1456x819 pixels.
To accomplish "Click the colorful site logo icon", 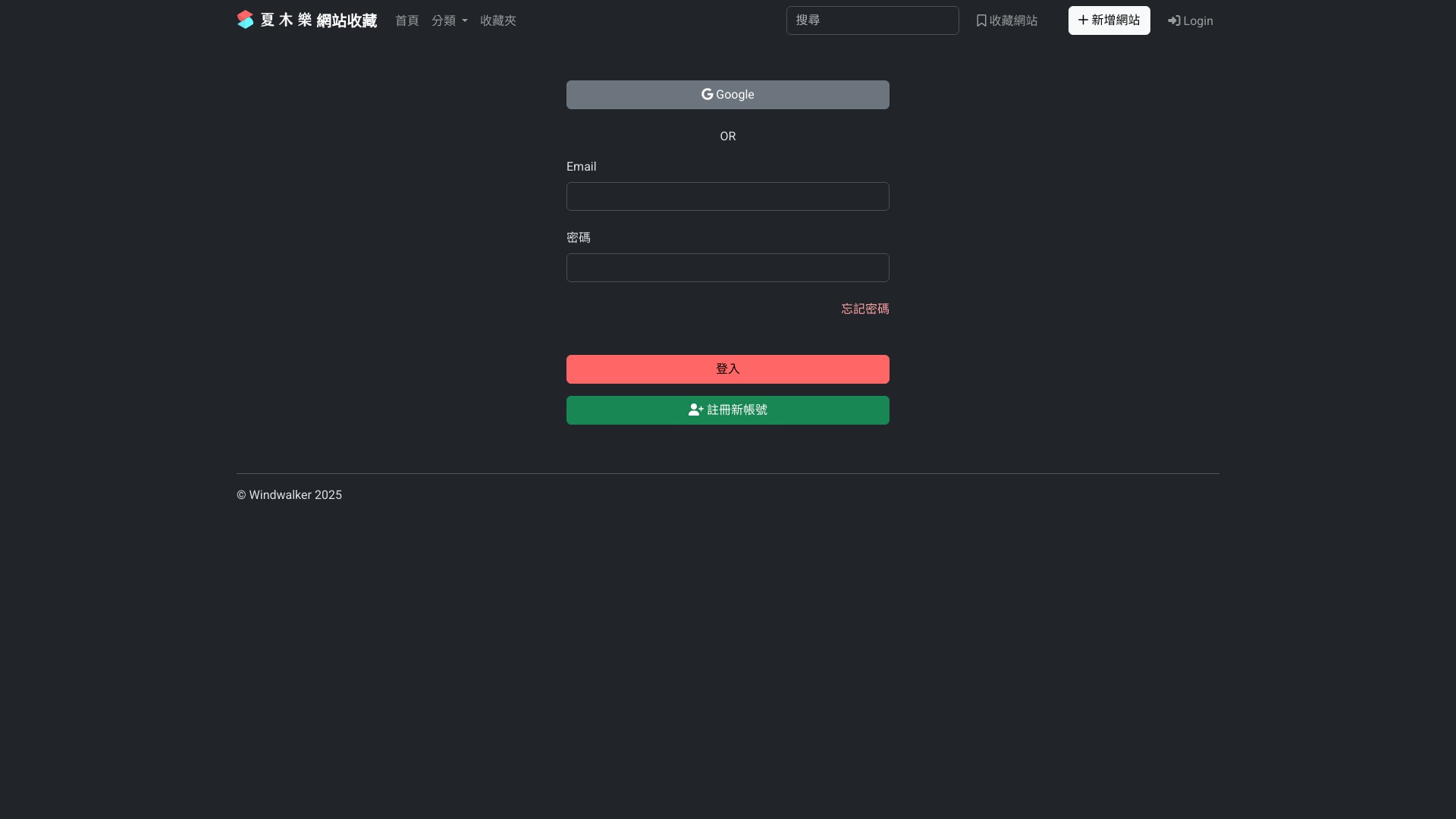I will click(245, 20).
